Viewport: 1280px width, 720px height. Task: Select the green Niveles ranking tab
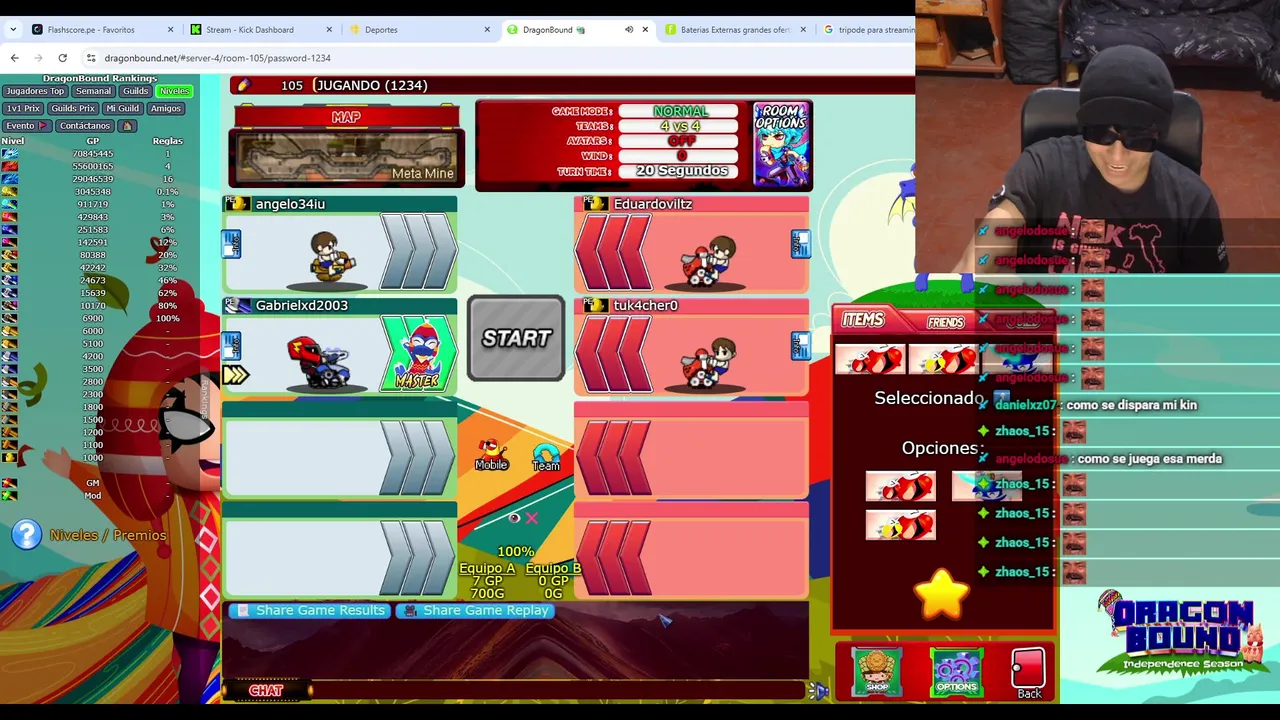174,91
